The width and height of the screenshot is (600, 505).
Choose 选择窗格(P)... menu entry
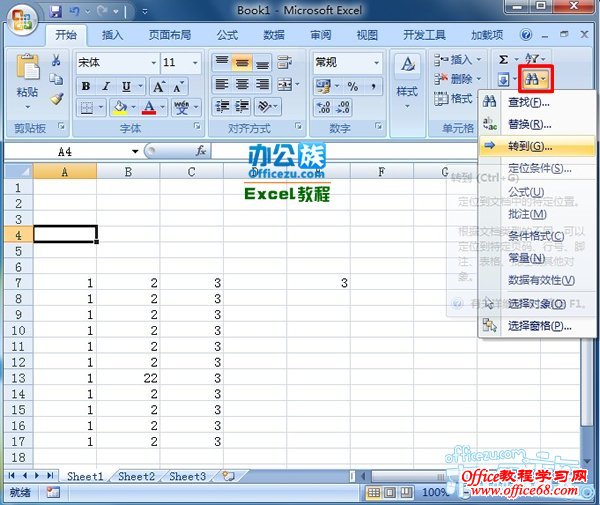tap(537, 326)
